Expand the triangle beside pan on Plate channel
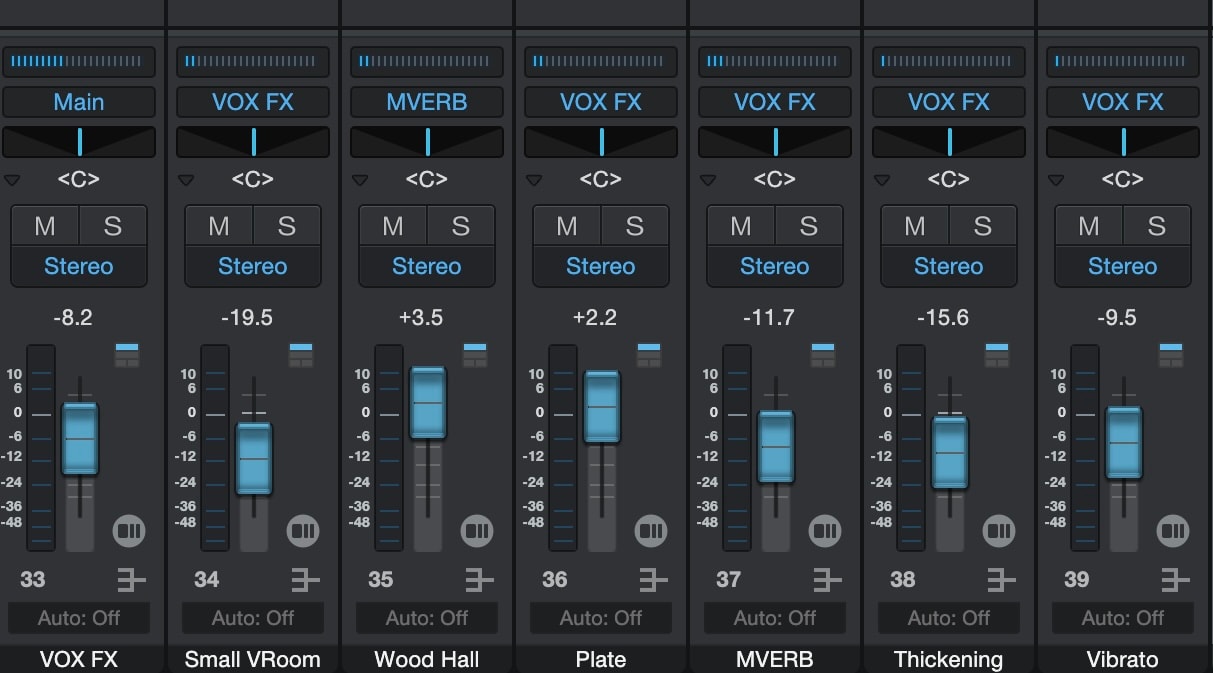The width and height of the screenshot is (1213, 673). (x=534, y=181)
